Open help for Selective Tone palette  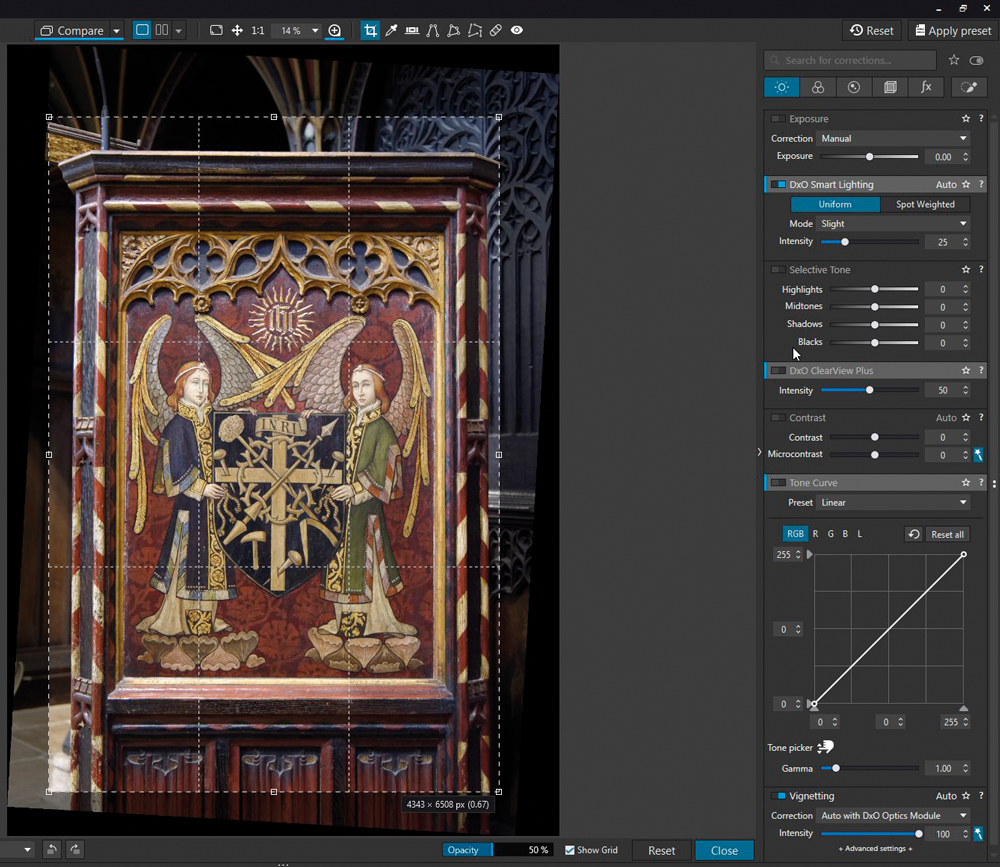tap(981, 270)
